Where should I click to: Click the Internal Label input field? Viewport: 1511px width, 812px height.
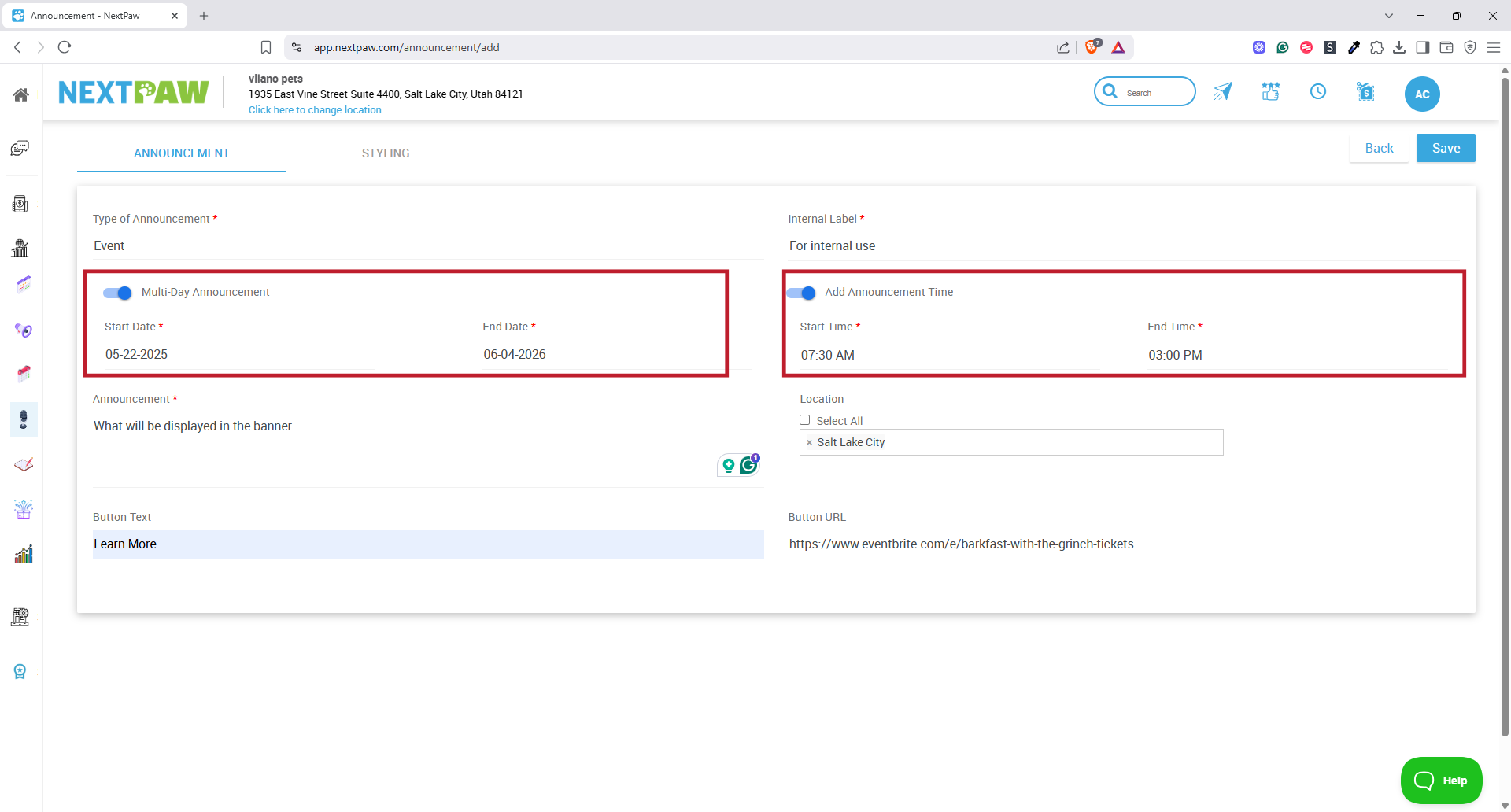pos(1124,246)
